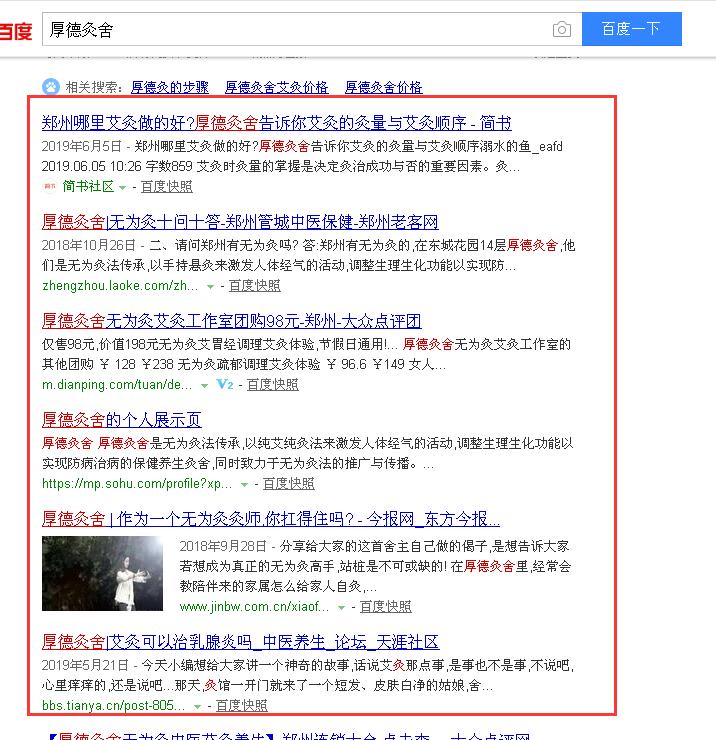Image resolution: width=716 pixels, height=740 pixels.
Task: Click the Baidu logo
Action: pos(15,30)
